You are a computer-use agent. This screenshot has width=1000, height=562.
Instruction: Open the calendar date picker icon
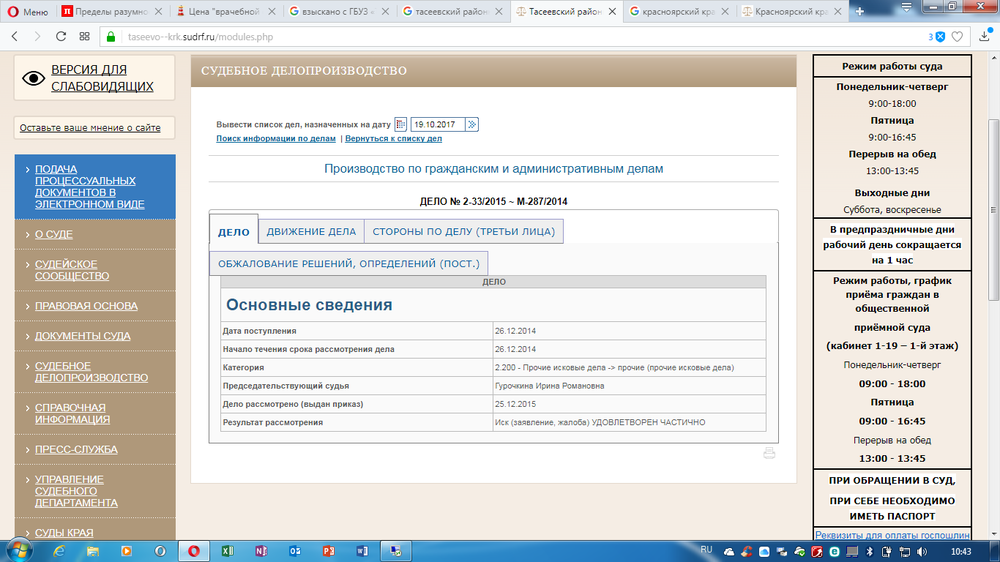401,124
